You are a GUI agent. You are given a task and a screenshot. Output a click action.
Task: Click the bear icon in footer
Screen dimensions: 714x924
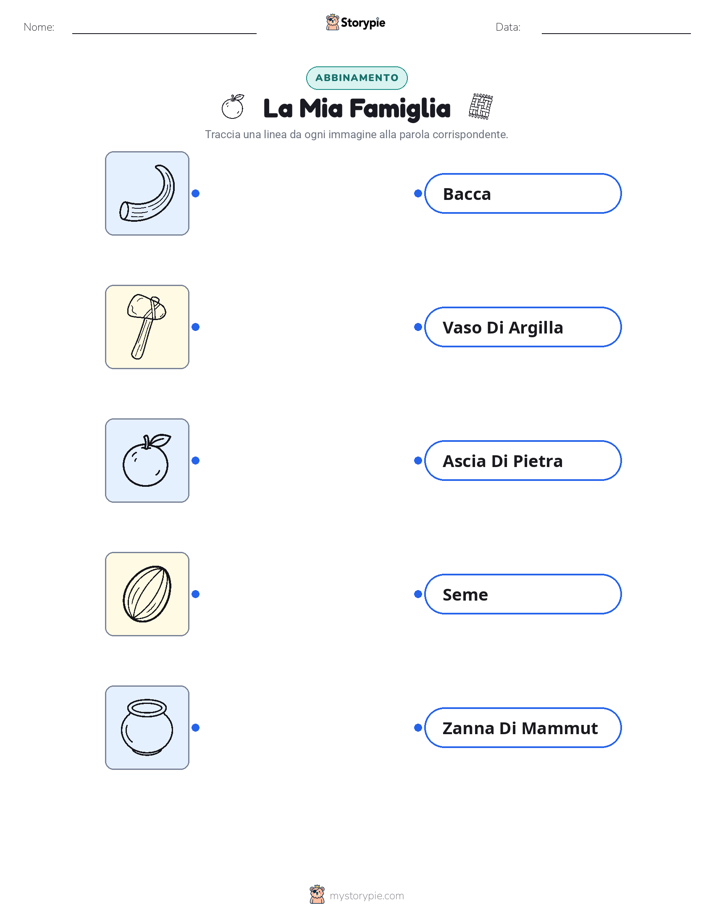[317, 895]
